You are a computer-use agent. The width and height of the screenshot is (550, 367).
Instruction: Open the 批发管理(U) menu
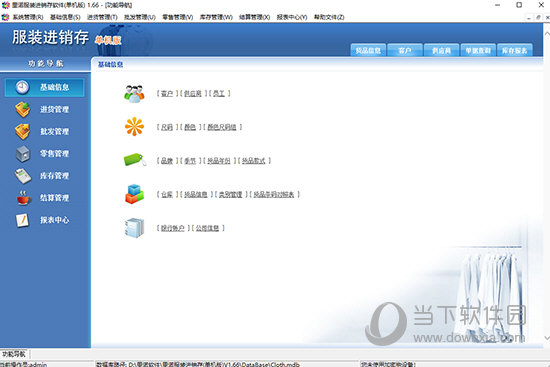coord(140,17)
